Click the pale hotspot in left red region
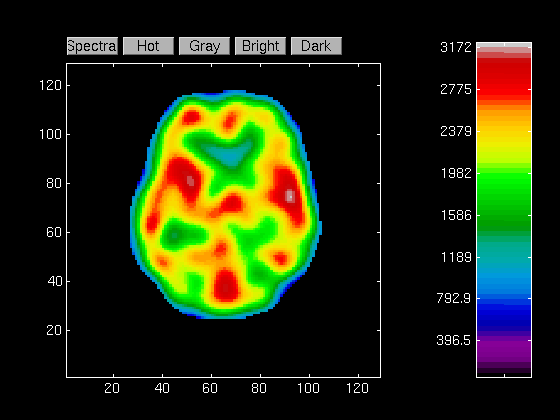The image size is (560, 420). pos(190,180)
